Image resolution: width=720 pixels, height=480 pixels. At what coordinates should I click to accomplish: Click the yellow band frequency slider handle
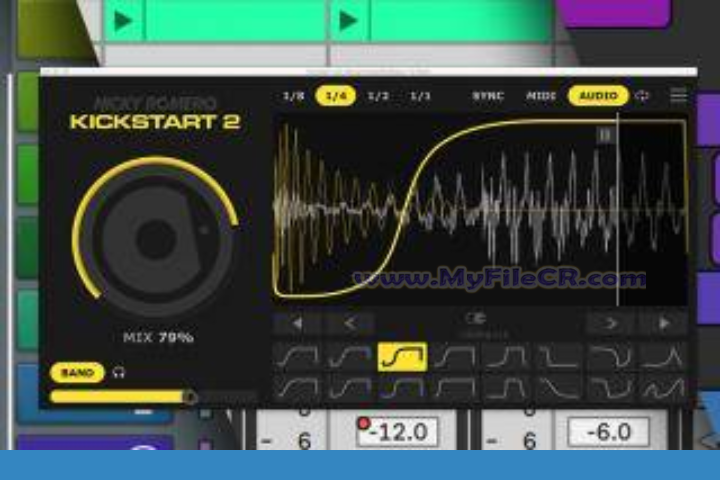coord(189,397)
